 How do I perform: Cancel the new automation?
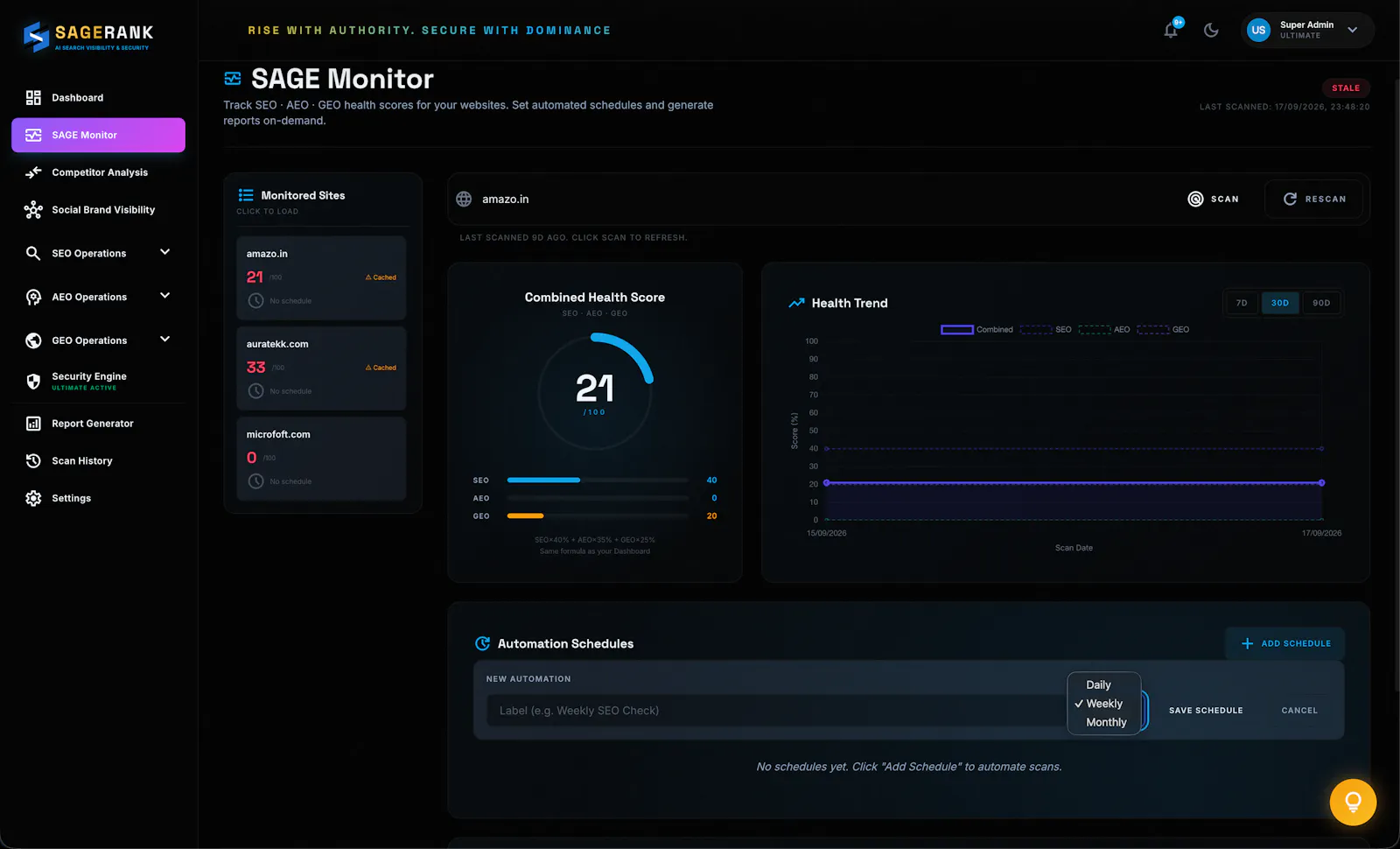click(1299, 711)
